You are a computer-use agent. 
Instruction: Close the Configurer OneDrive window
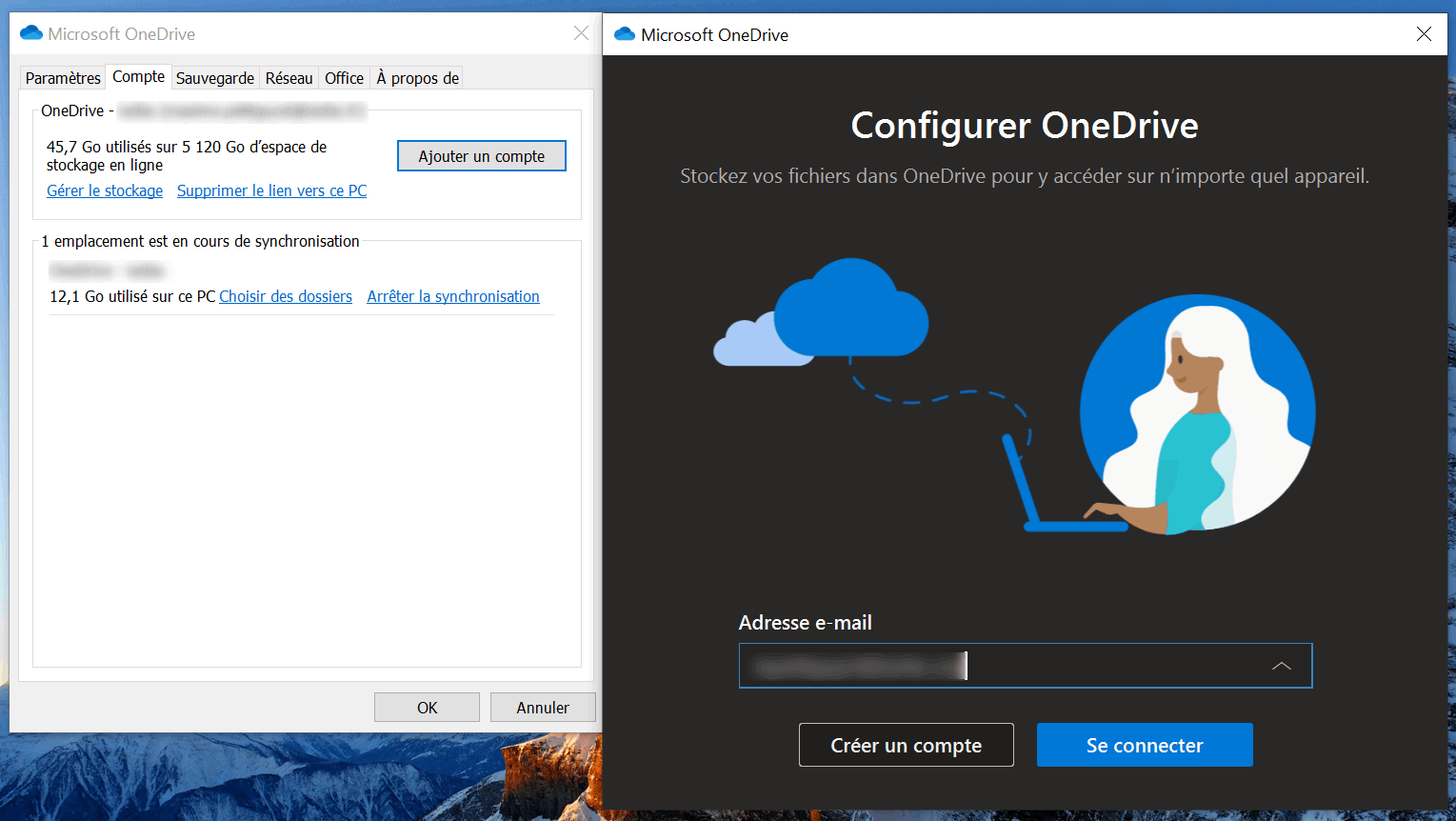[1424, 34]
